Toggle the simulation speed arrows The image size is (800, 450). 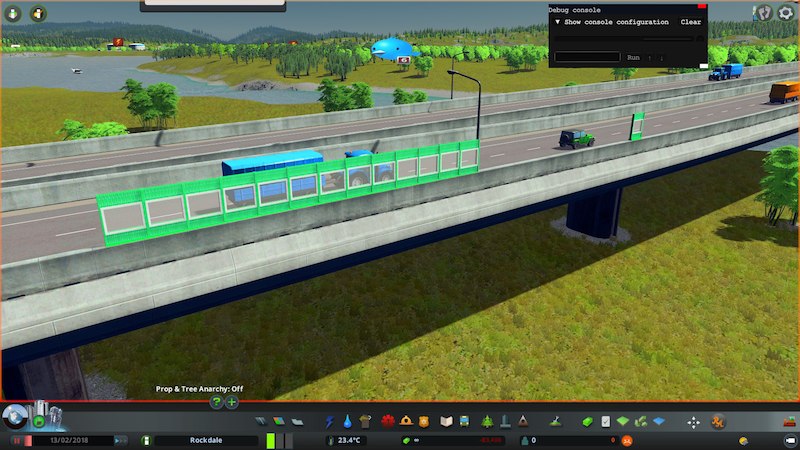pyautogui.click(x=120, y=440)
